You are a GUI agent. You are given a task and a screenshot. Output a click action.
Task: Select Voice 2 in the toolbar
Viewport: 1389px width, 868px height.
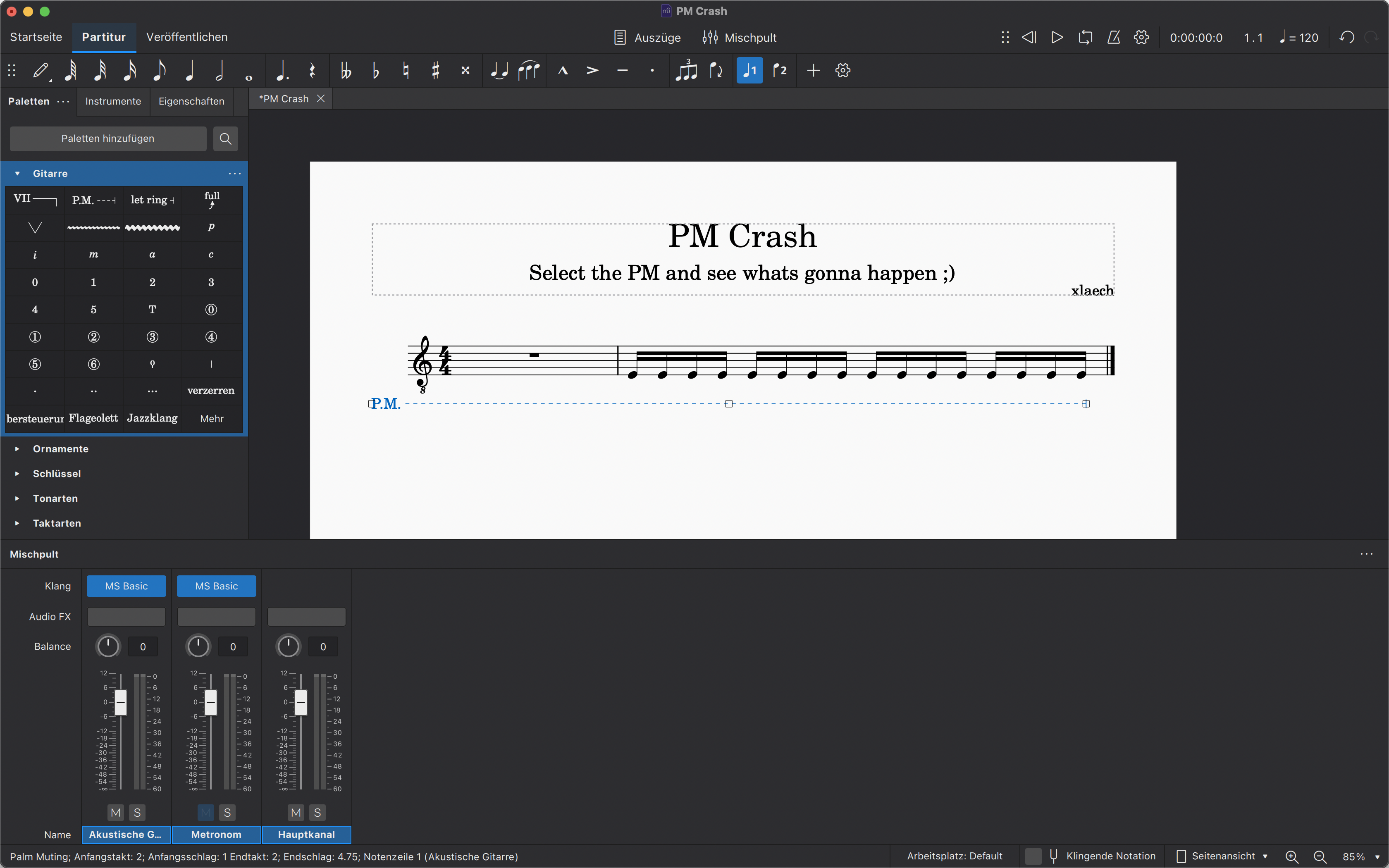(780, 70)
